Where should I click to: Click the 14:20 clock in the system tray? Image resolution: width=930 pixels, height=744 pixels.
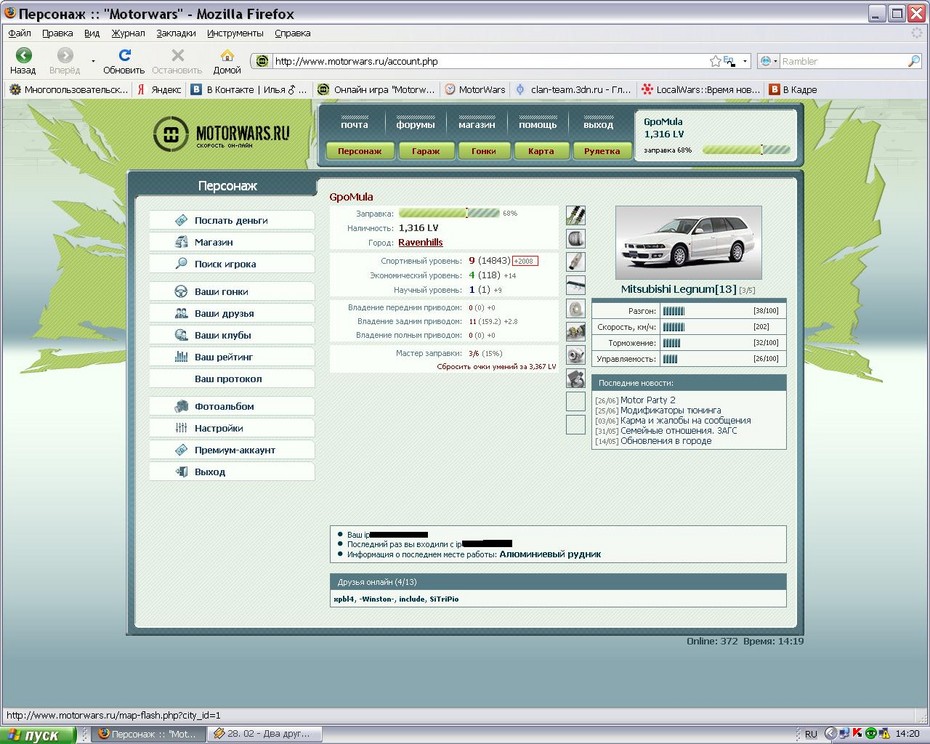[907, 734]
